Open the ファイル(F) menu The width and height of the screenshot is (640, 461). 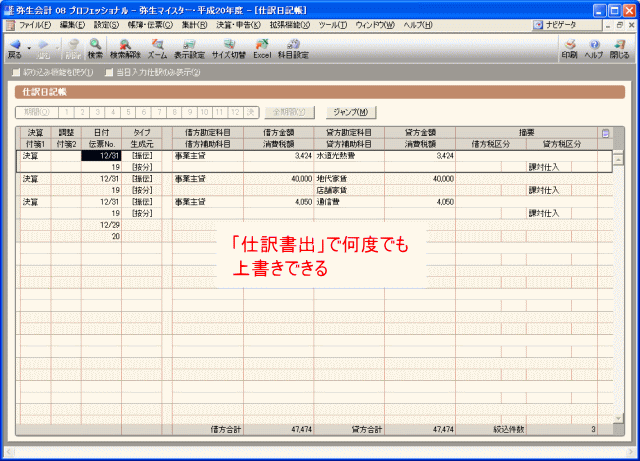[35, 23]
